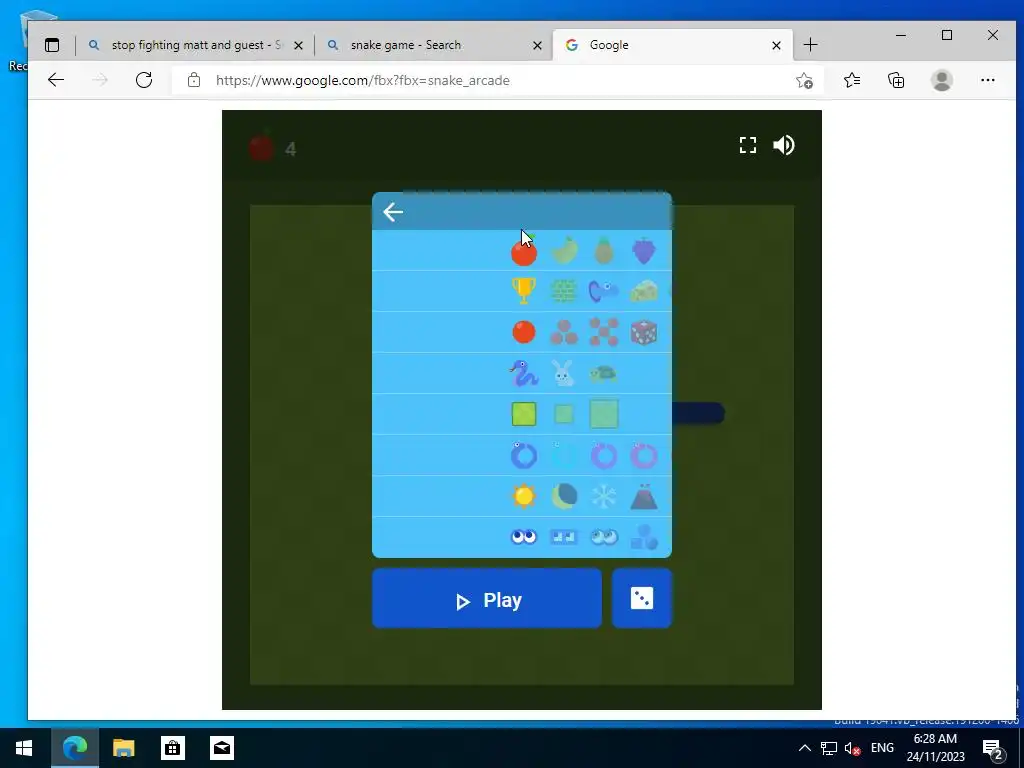
Task: Pick the violet snake color
Action: point(604,456)
